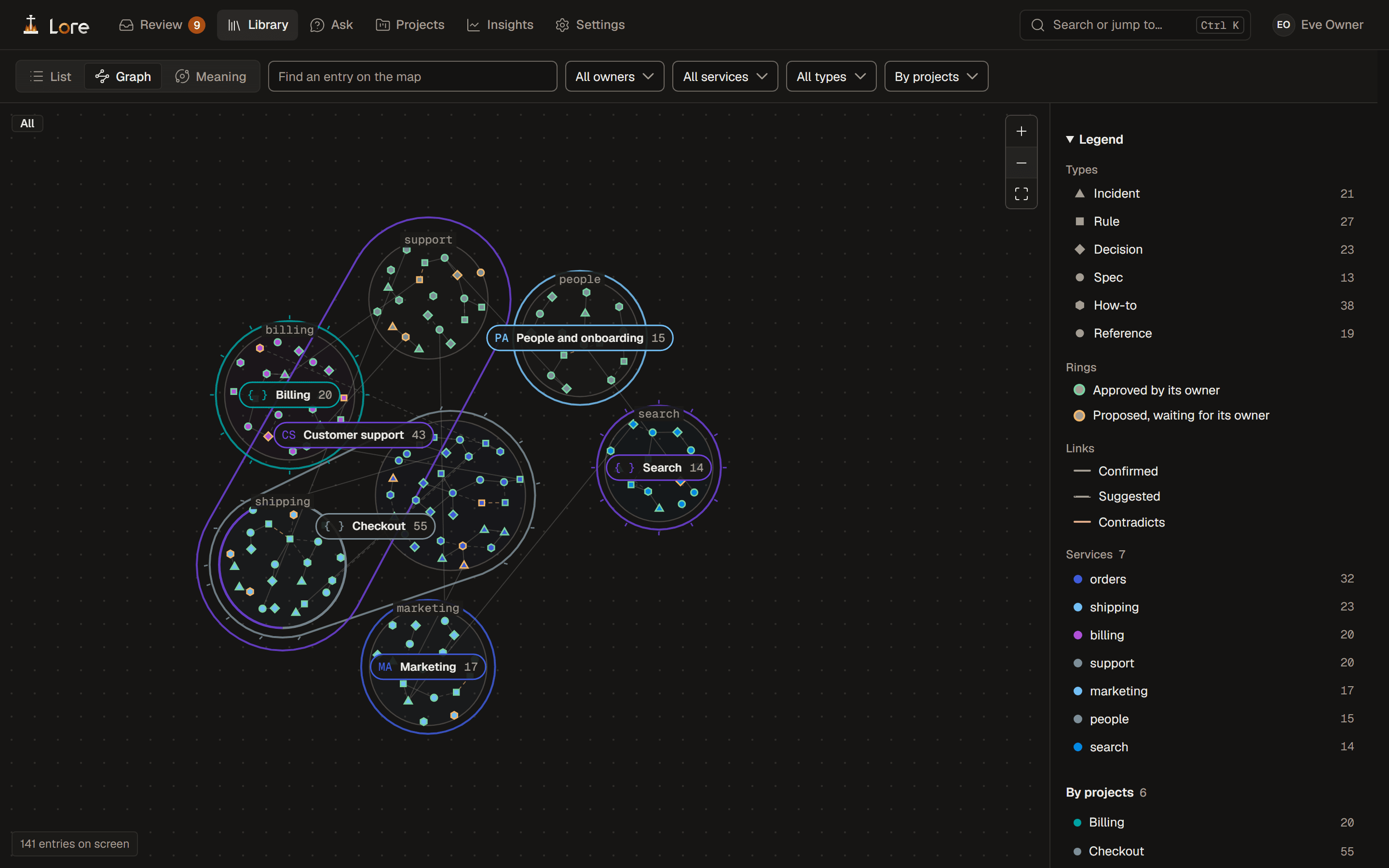Toggle Incident type in legend
This screenshot has height=868, width=1389.
click(x=1213, y=193)
